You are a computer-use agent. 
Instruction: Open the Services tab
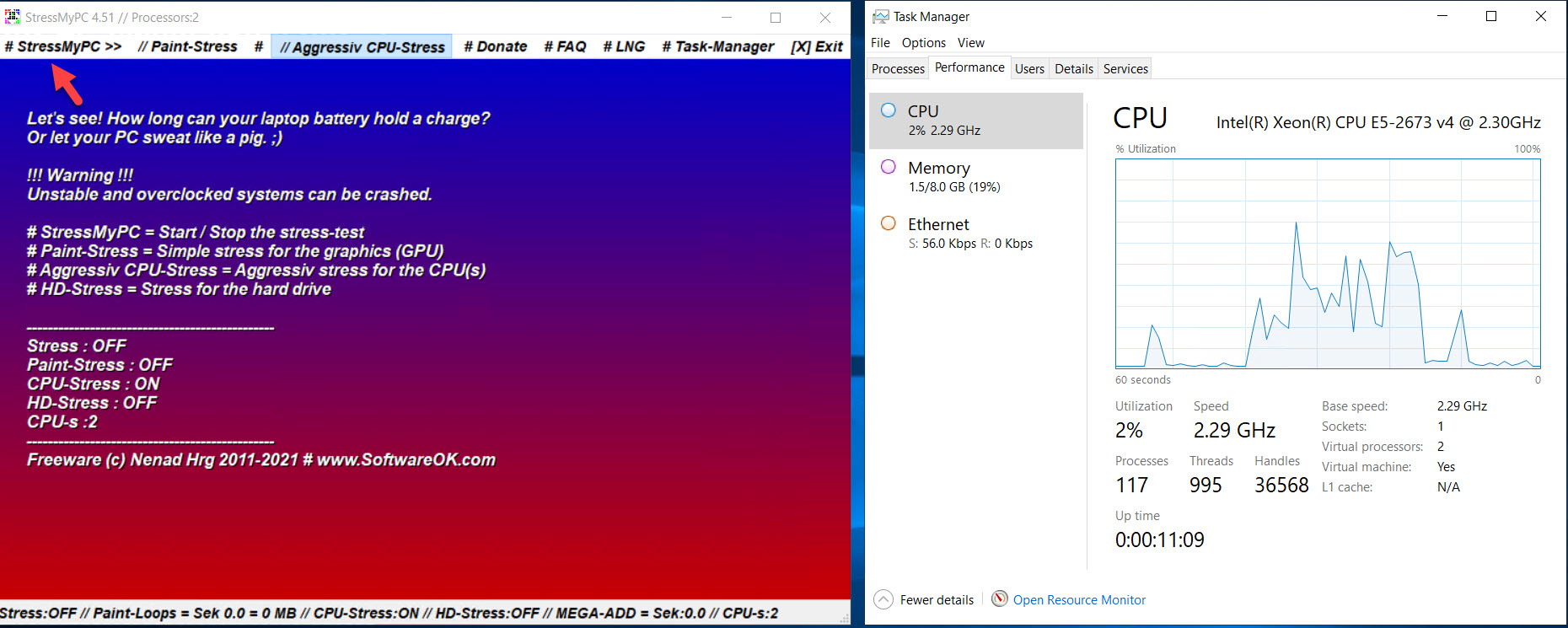(1125, 69)
